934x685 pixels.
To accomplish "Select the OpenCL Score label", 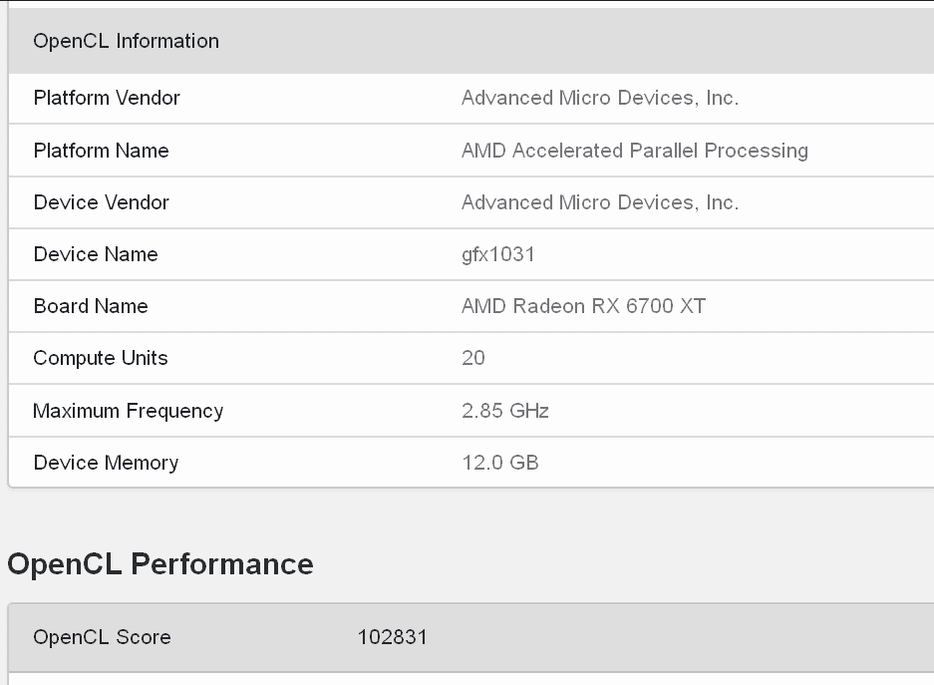I will [x=102, y=637].
